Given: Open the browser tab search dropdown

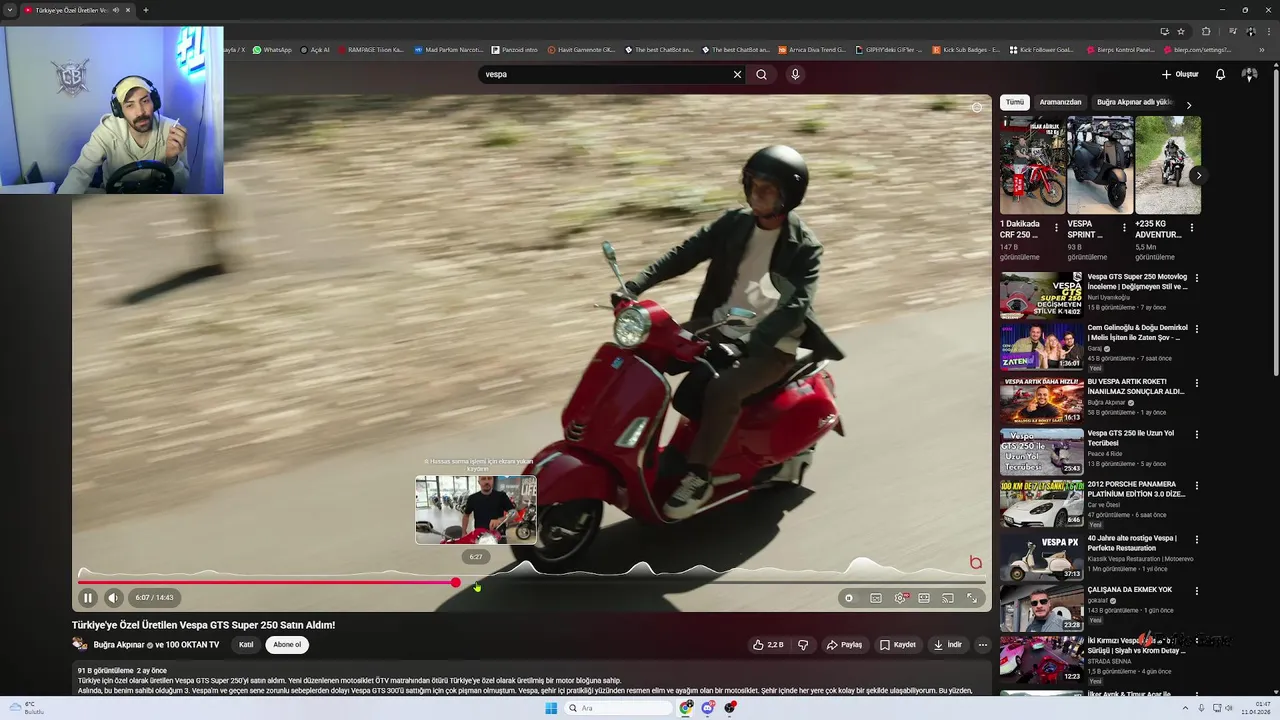Looking at the screenshot, I should click(x=10, y=10).
